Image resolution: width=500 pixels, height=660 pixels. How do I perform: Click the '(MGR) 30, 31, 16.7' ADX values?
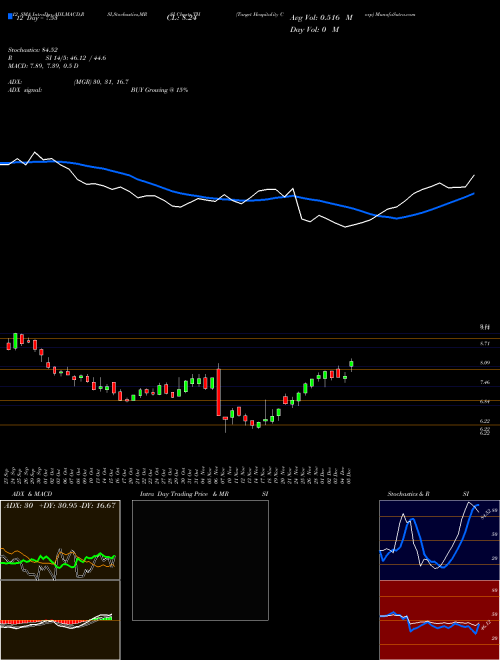tap(101, 82)
